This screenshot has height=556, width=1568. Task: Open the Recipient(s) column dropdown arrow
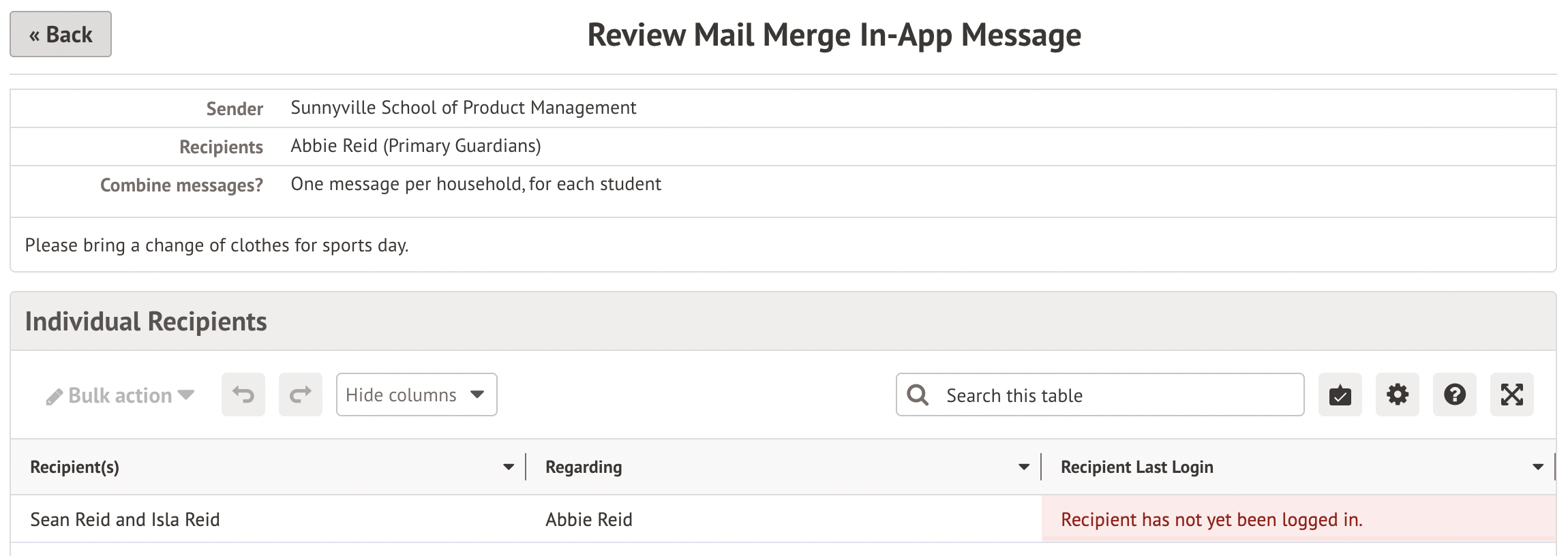coord(508,467)
